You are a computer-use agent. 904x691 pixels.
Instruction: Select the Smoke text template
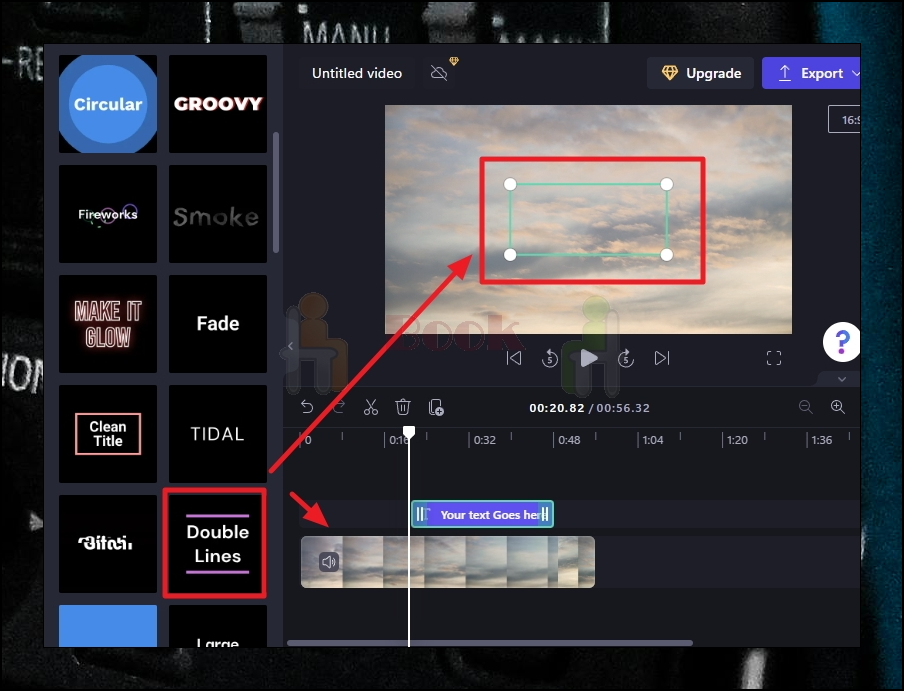tap(218, 214)
